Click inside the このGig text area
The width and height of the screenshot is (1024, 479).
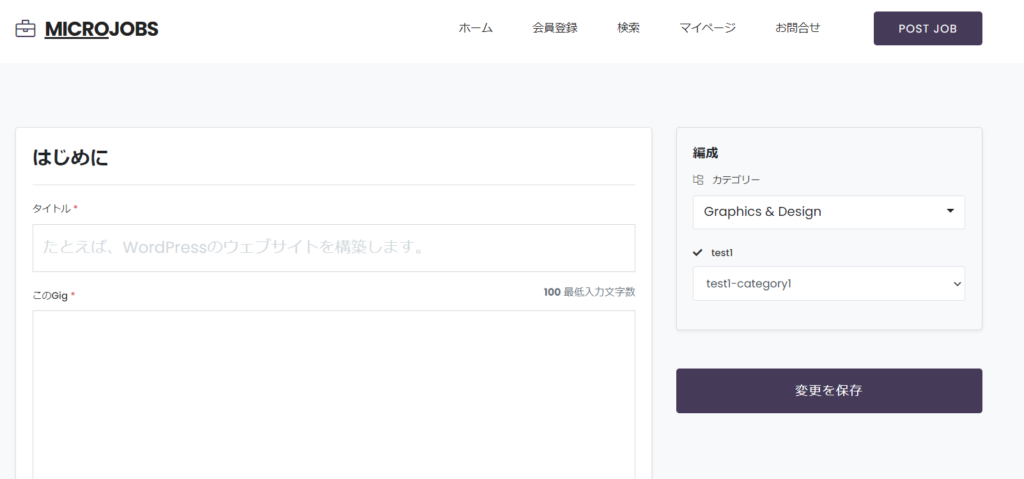coord(334,395)
